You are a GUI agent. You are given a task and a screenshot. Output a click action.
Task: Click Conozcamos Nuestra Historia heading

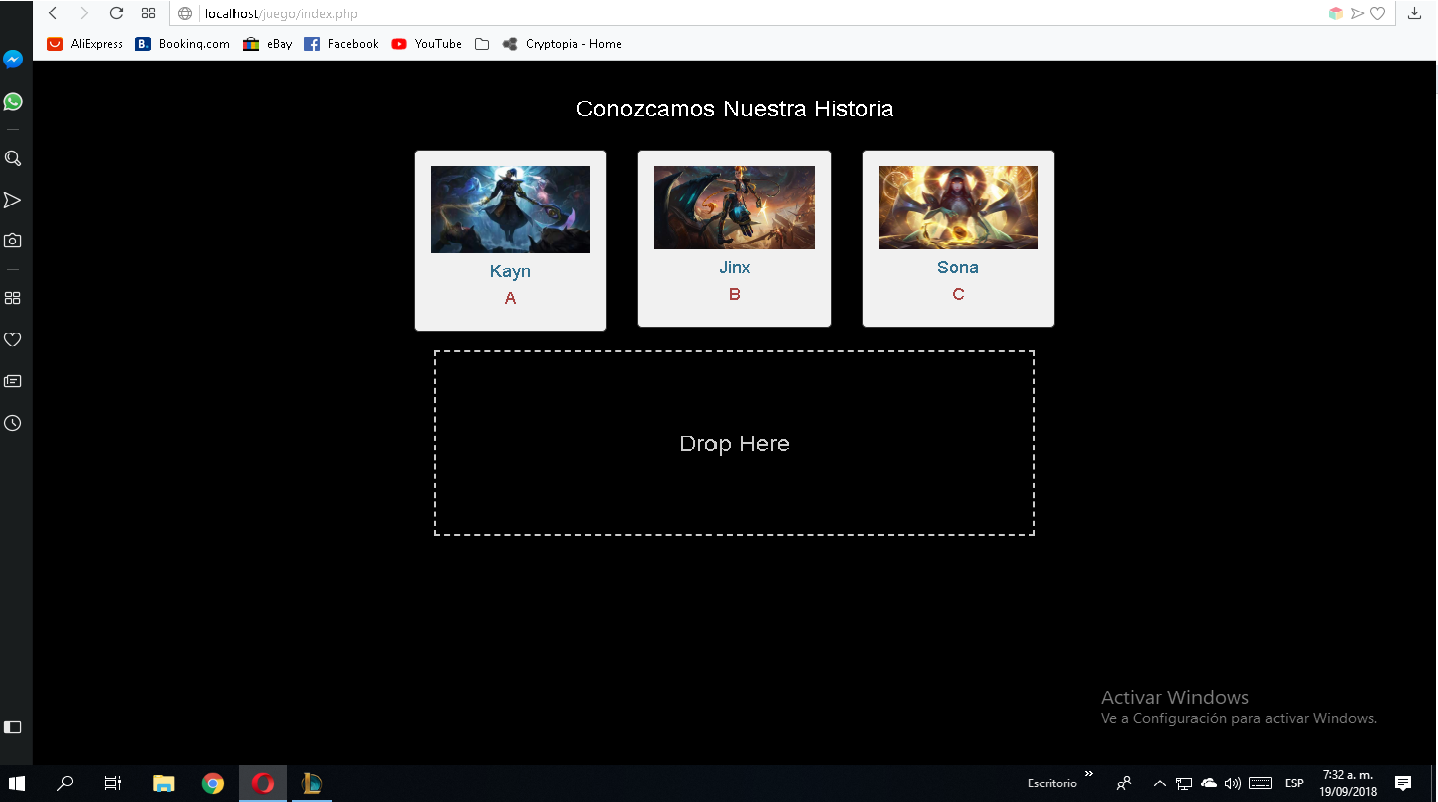click(734, 108)
